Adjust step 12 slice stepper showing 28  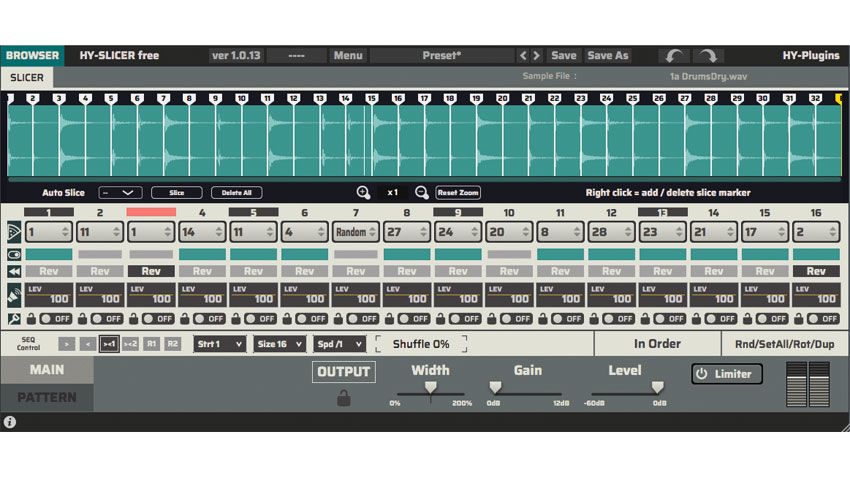(611, 232)
